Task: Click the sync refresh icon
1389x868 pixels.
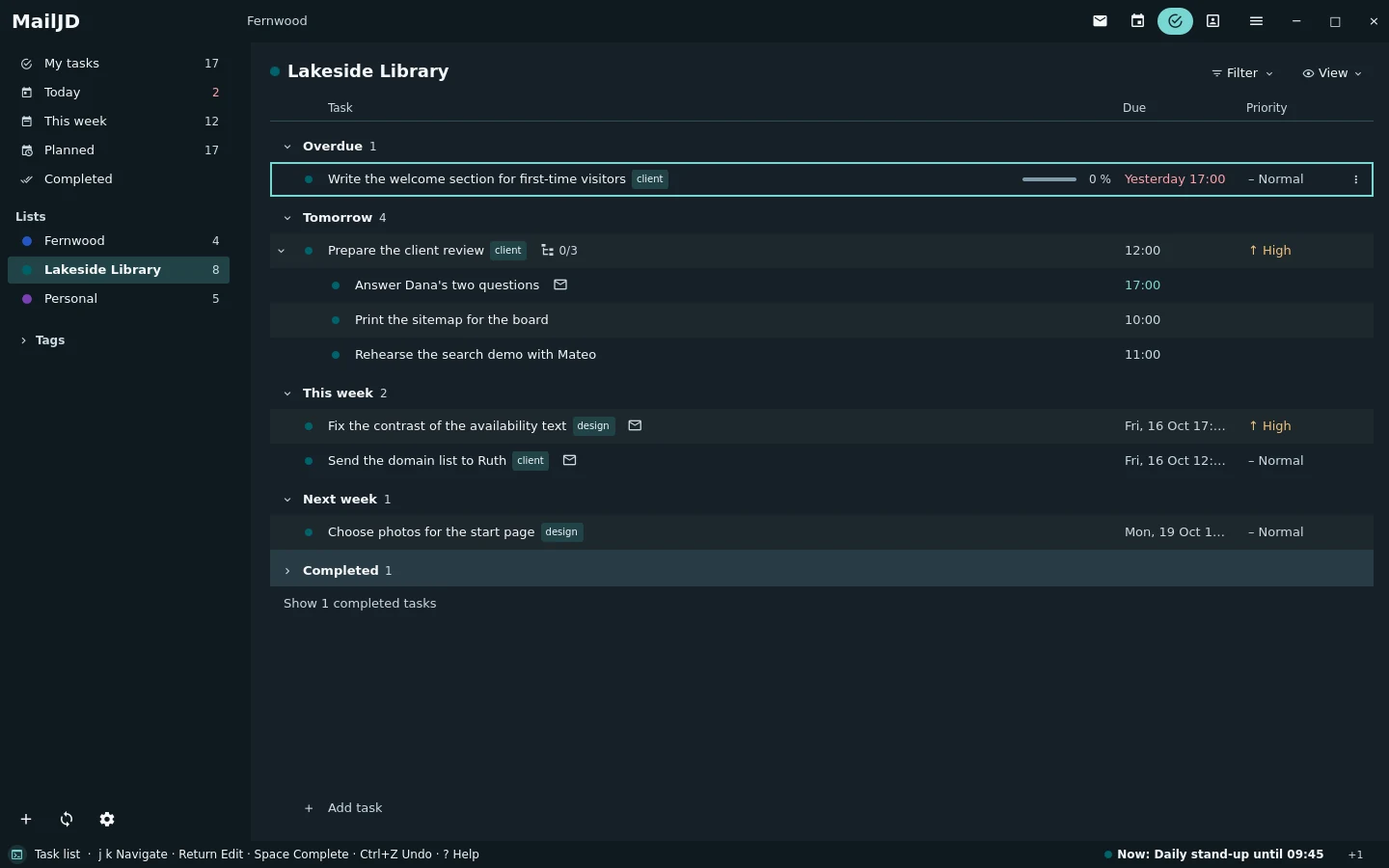Action: (x=67, y=819)
